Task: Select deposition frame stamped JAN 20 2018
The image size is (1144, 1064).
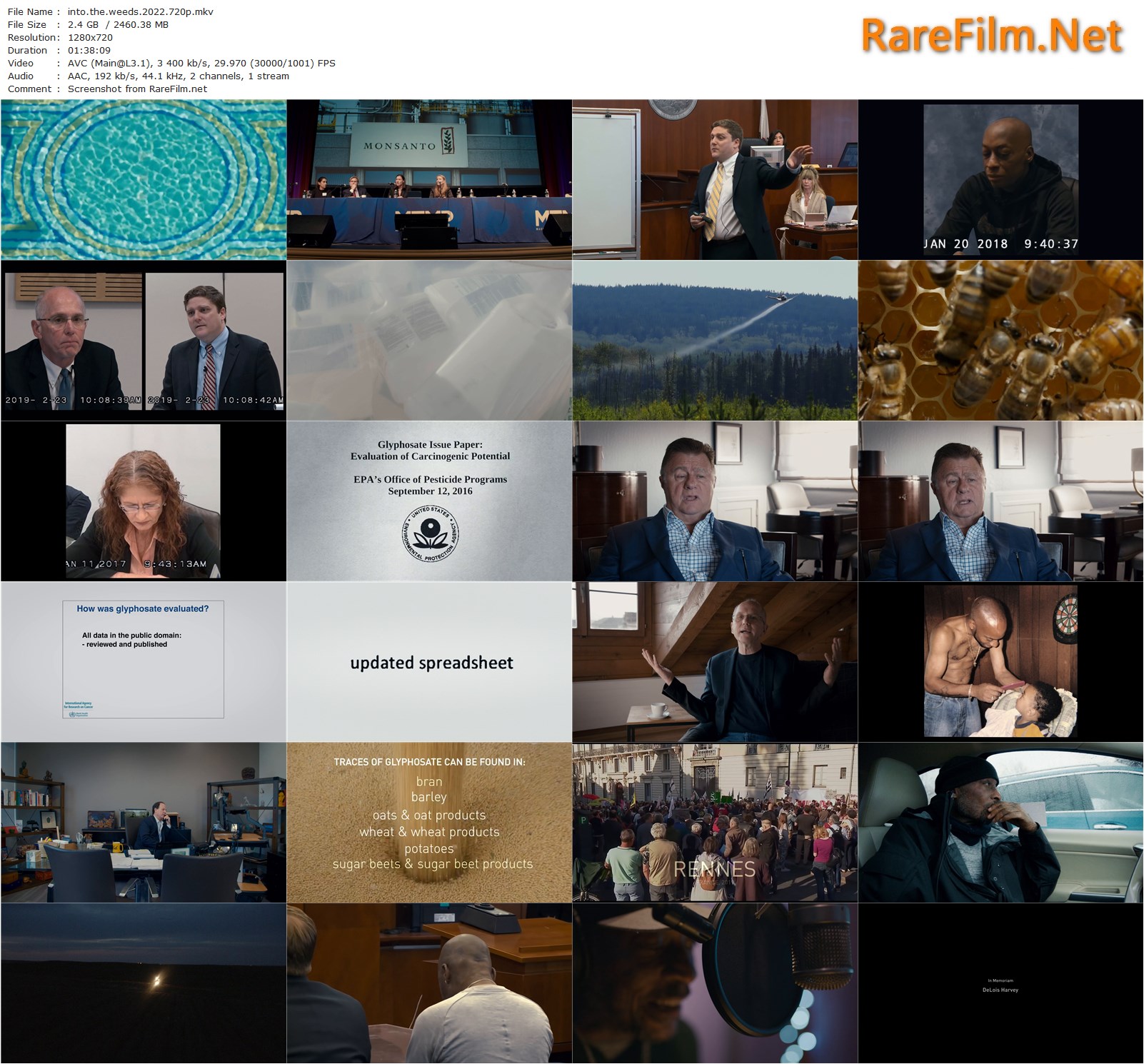Action: click(x=1000, y=179)
